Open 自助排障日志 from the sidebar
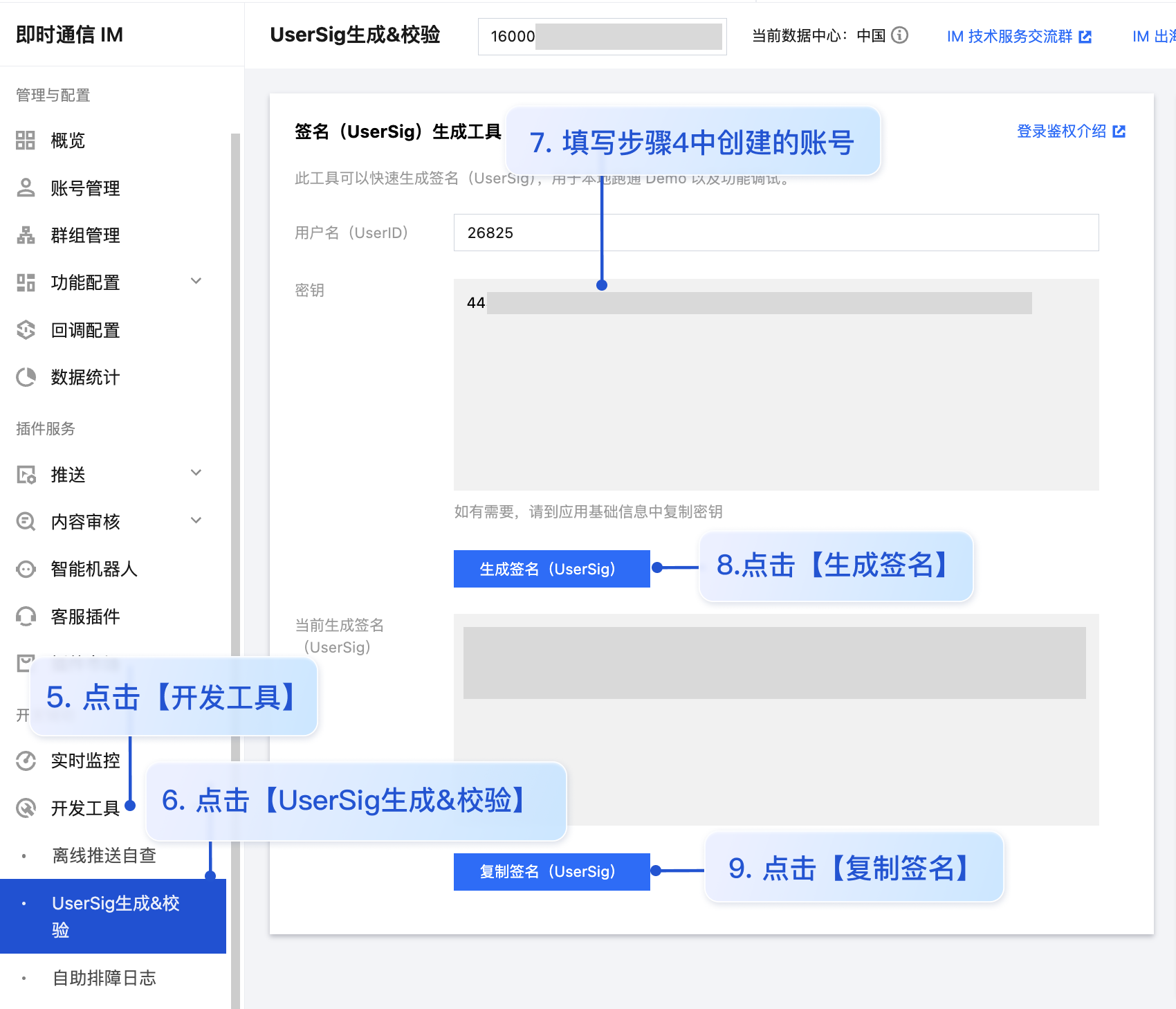This screenshot has width=1176, height=1009. [x=104, y=978]
